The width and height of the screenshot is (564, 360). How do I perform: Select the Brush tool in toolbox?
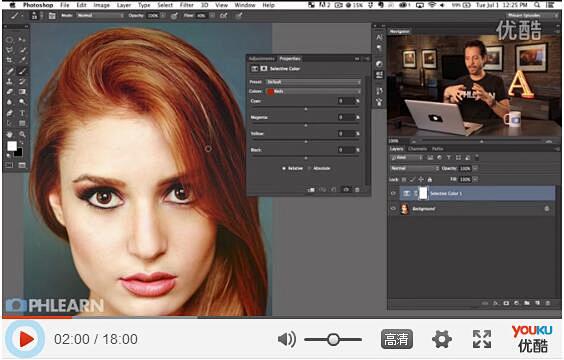(x=22, y=71)
